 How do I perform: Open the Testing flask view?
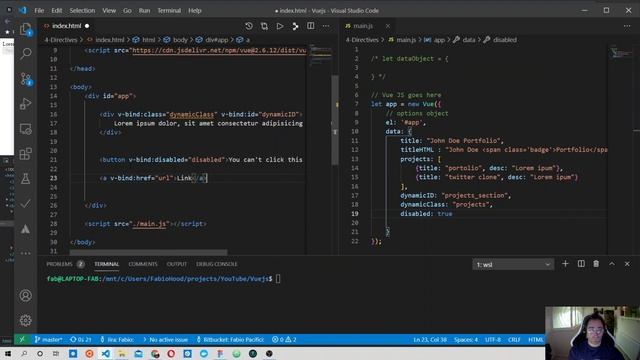pos(26,179)
